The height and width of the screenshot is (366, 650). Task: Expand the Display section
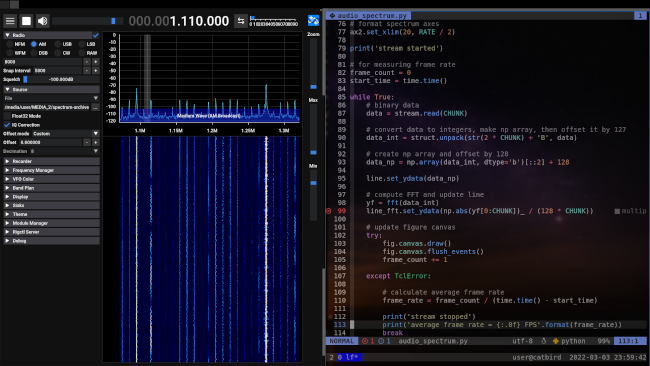point(52,197)
